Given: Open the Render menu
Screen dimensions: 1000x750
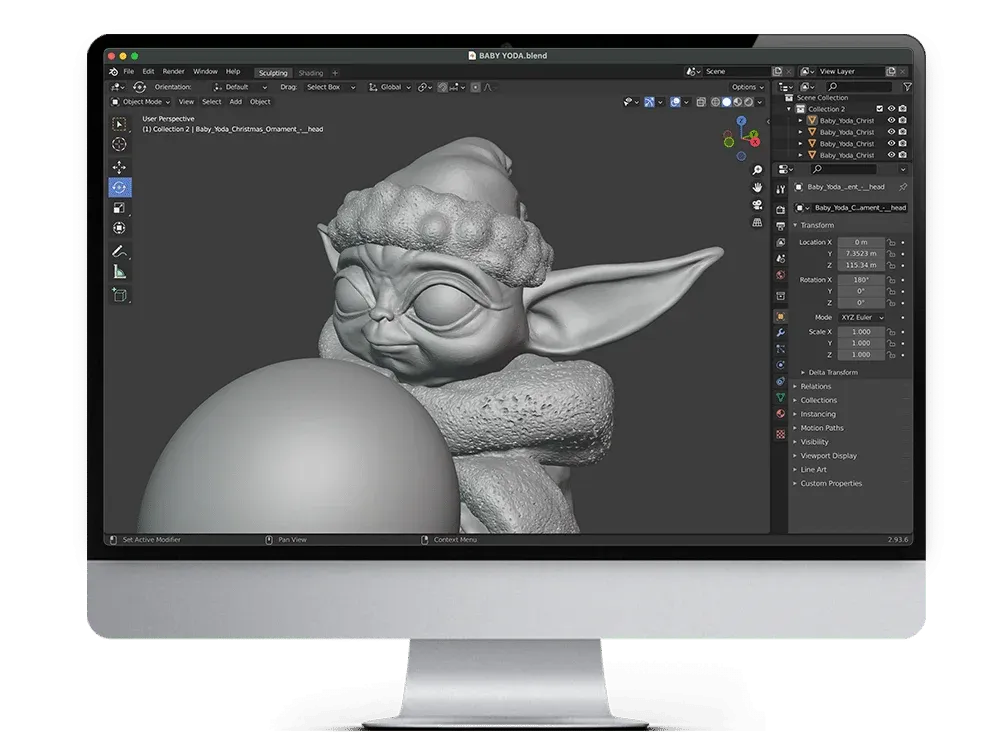Looking at the screenshot, I should 173,72.
